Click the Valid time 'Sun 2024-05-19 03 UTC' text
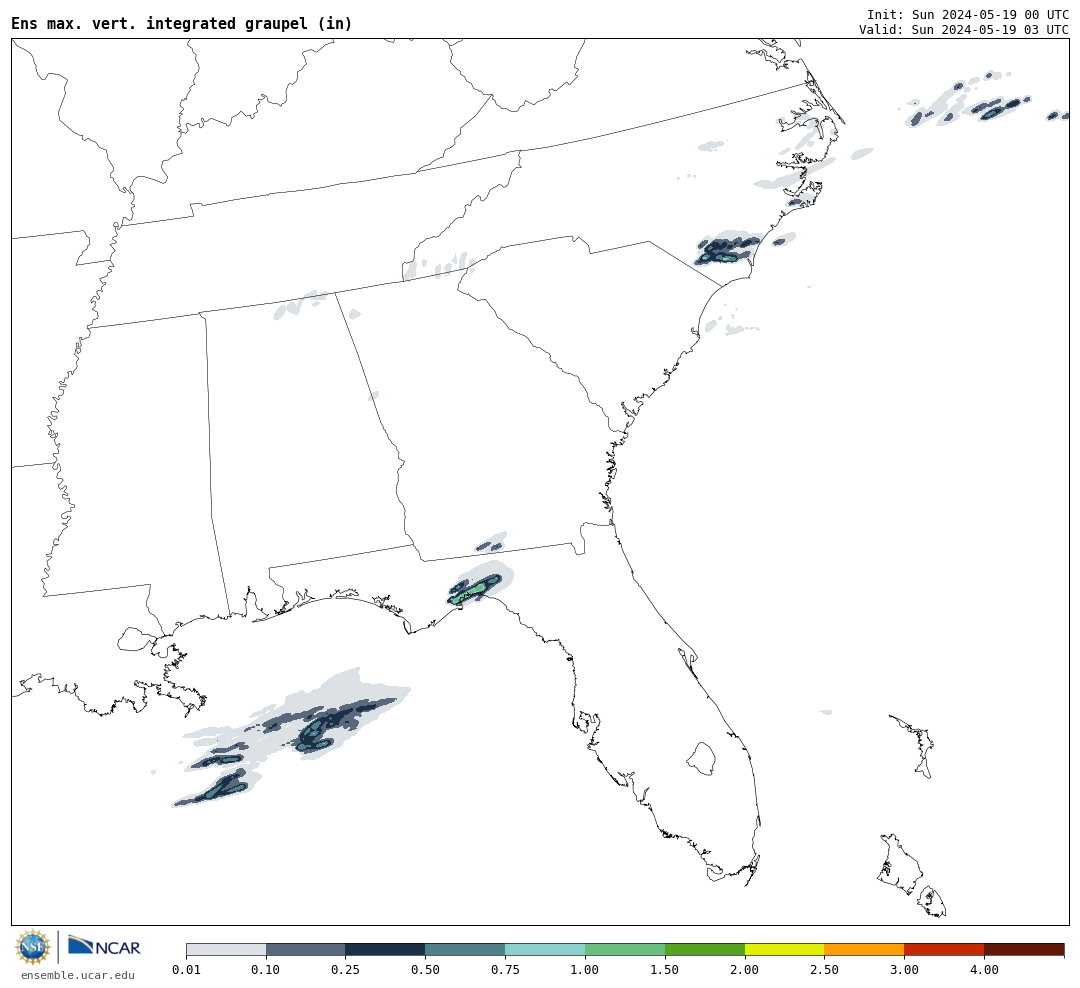The width and height of the screenshot is (1080, 988). (x=990, y=30)
